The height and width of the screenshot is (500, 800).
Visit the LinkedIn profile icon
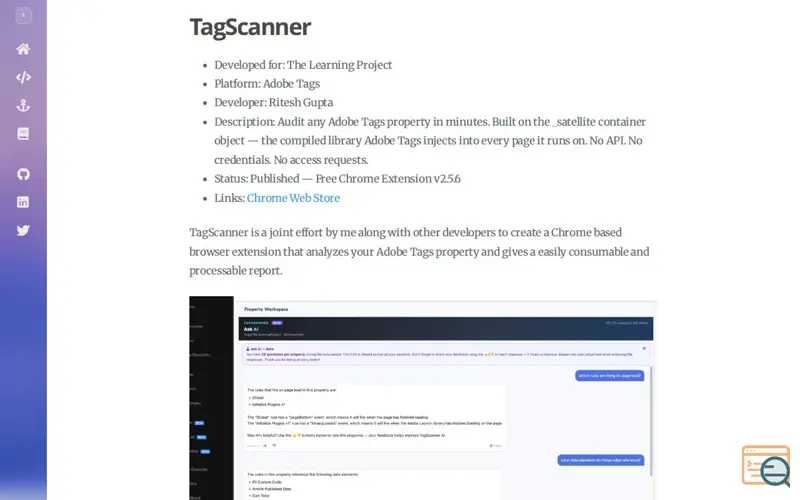(x=23, y=202)
